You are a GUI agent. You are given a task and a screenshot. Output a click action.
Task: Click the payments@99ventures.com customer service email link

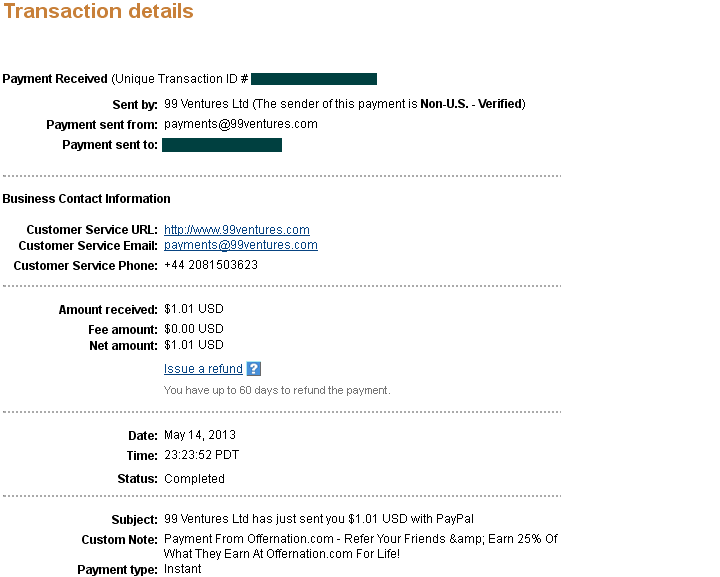point(241,245)
